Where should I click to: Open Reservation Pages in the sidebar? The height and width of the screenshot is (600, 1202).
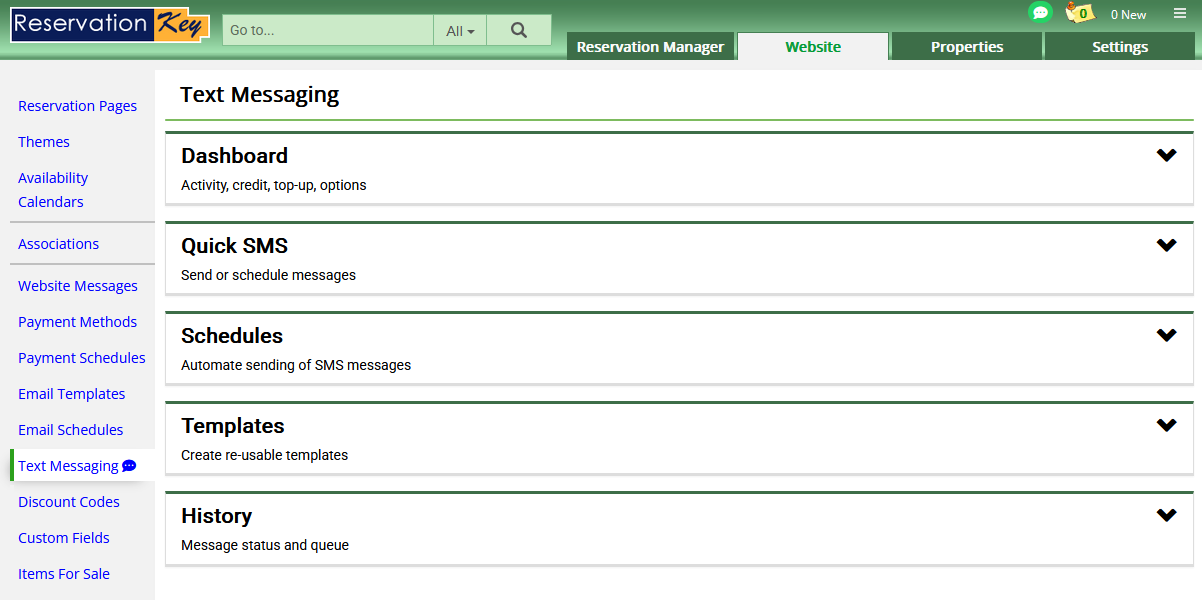pos(77,106)
